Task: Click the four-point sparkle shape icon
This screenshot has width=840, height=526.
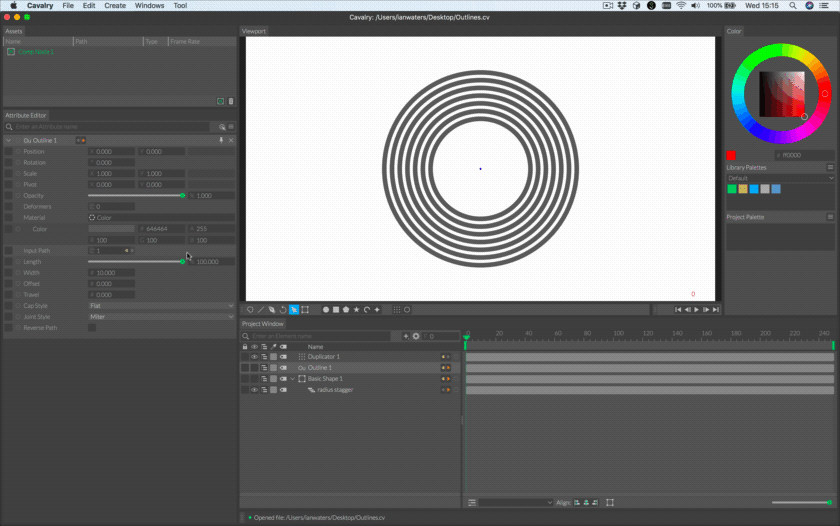Action: tap(377, 310)
